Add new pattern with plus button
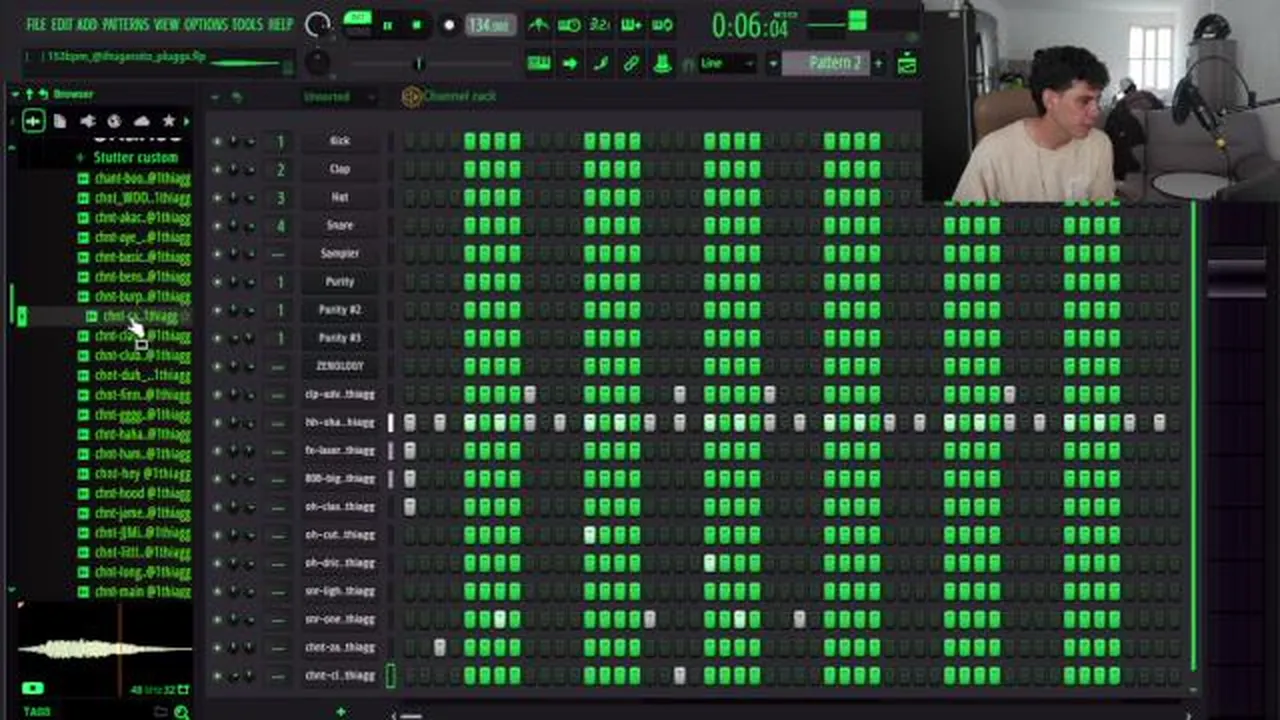The image size is (1280, 720). click(x=878, y=64)
